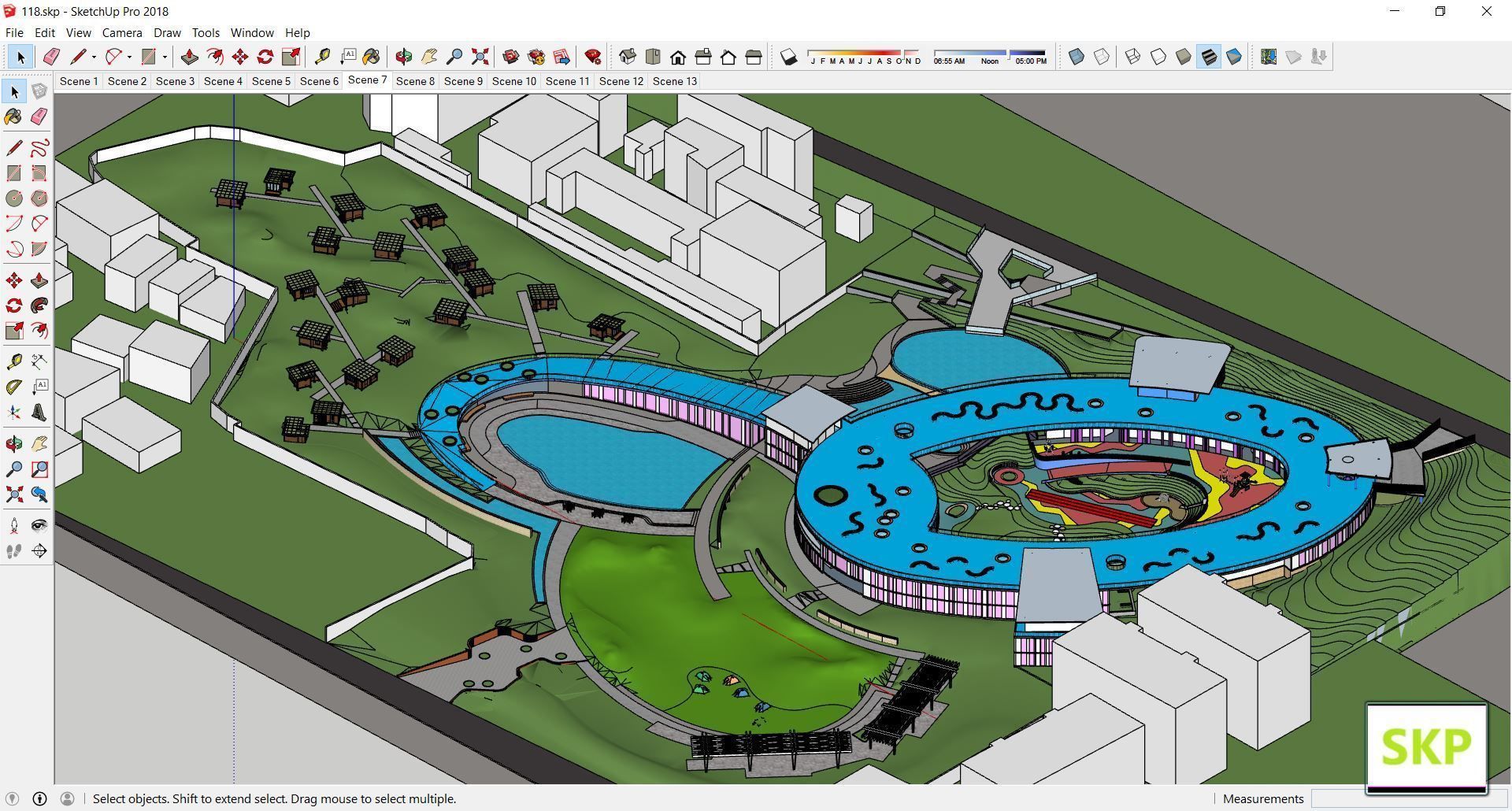Screen dimensions: 1512x811
Task: Select the Make Component tool in left toolbar
Action: point(39,91)
